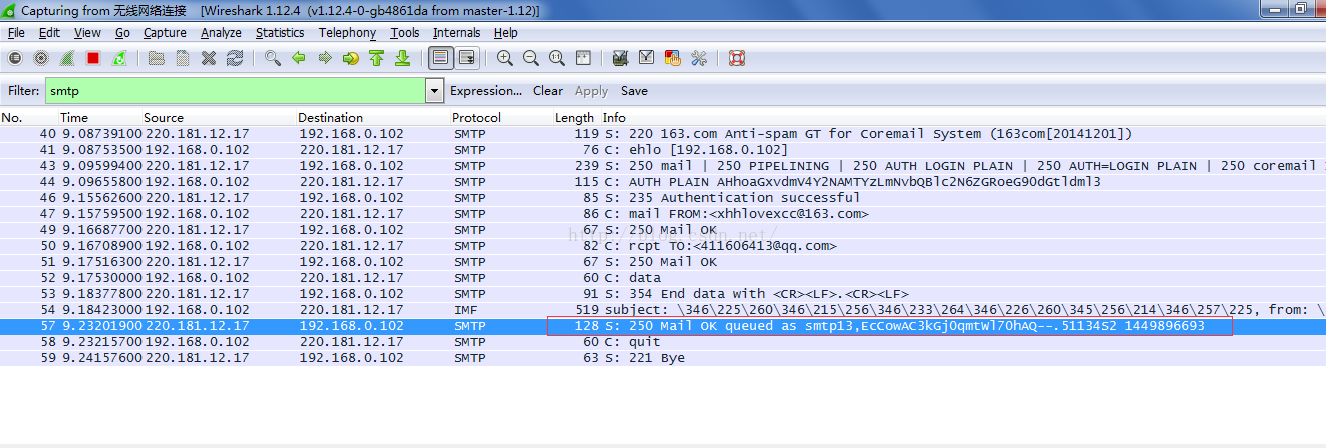Image resolution: width=1326 pixels, height=448 pixels.
Task: Select packet 47 mail FROM row
Action: click(663, 214)
